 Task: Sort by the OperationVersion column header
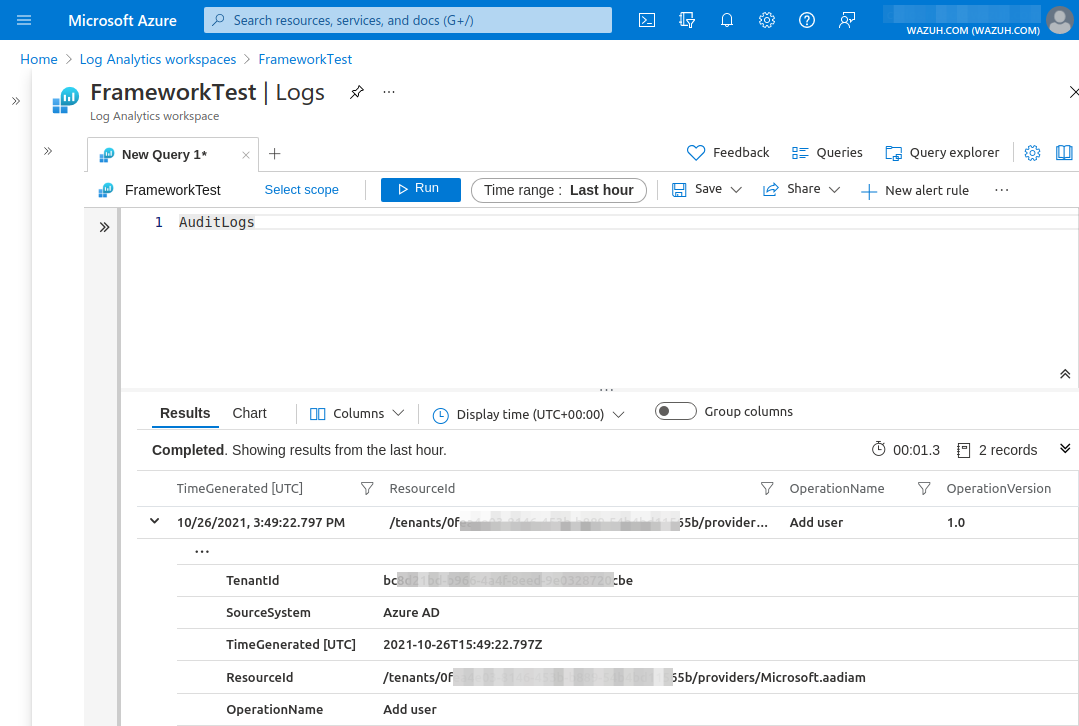tap(998, 489)
